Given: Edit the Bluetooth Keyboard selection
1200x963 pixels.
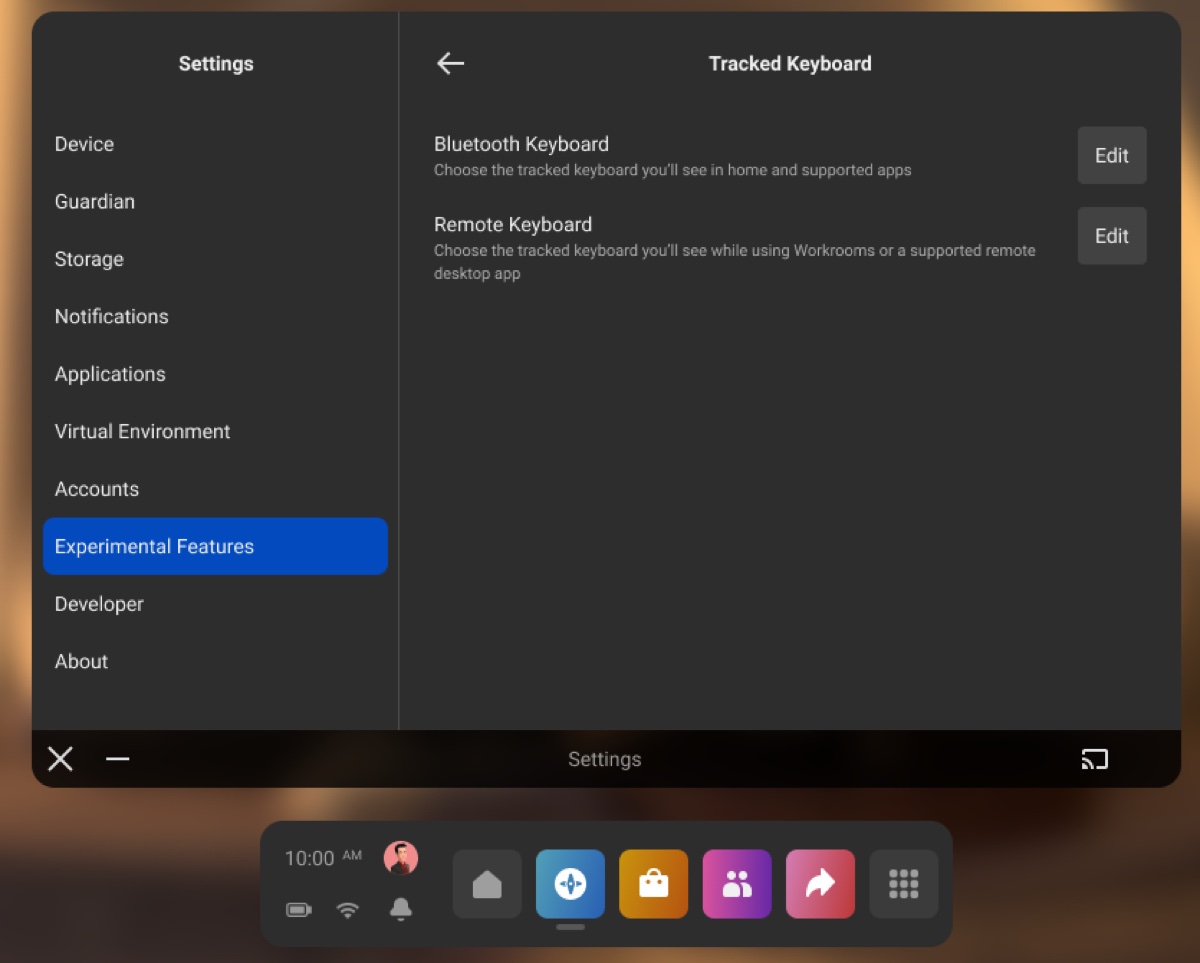Looking at the screenshot, I should (1111, 155).
